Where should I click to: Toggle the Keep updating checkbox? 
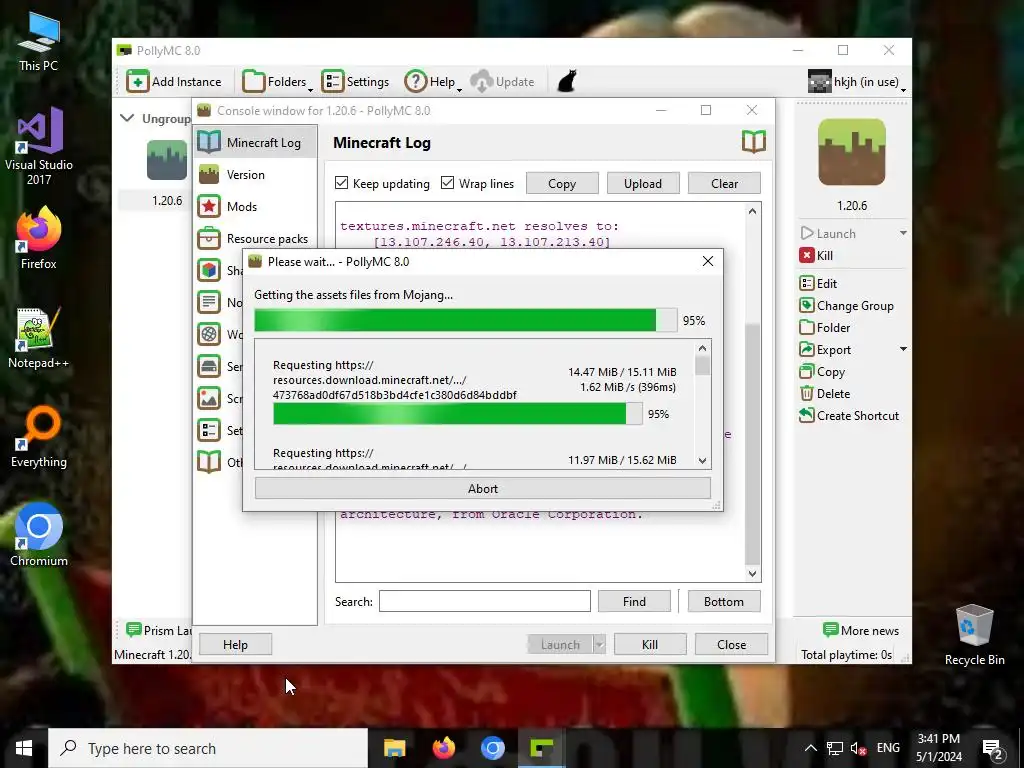342,183
